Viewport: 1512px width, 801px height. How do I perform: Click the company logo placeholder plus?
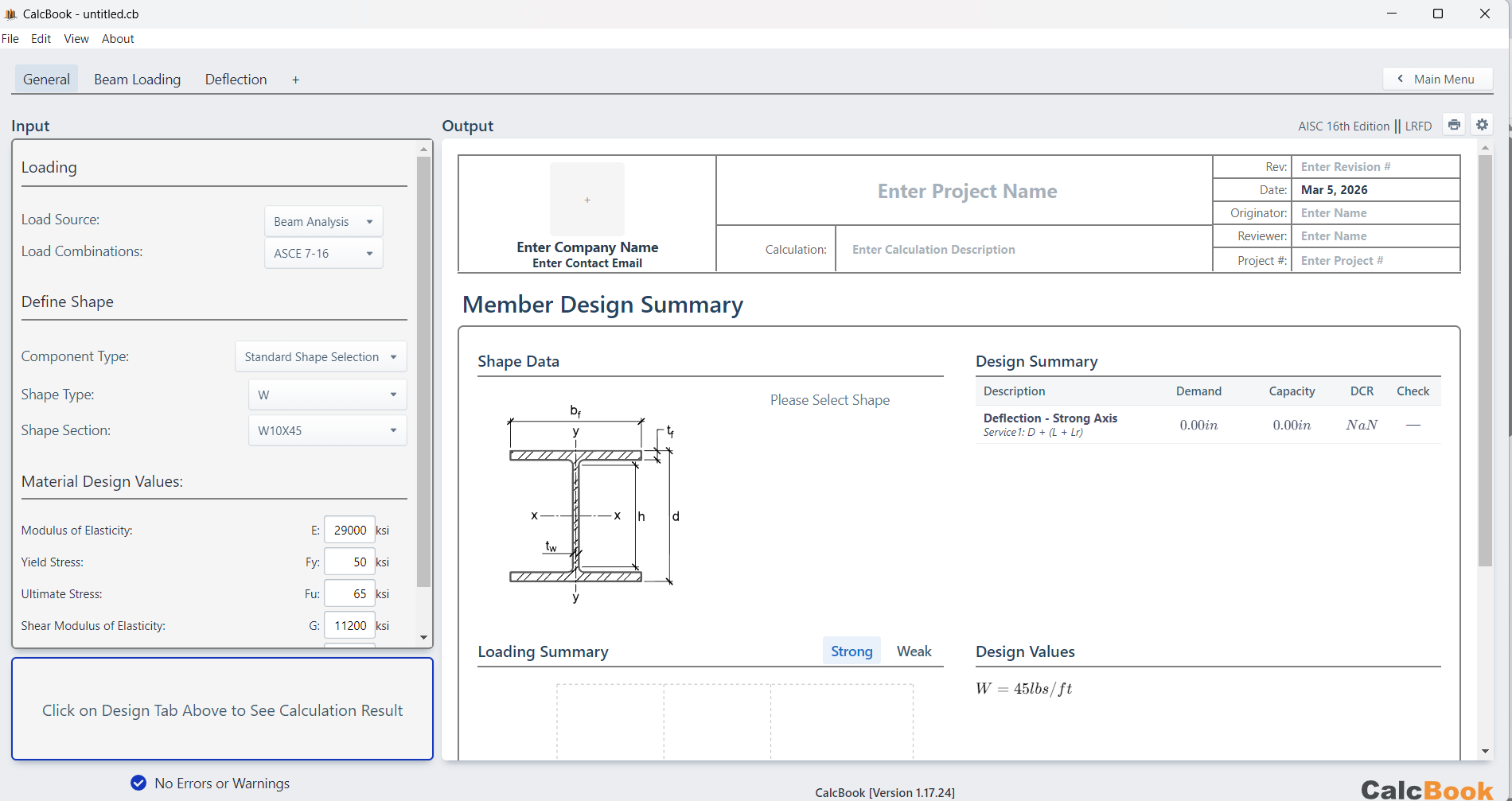click(x=587, y=200)
